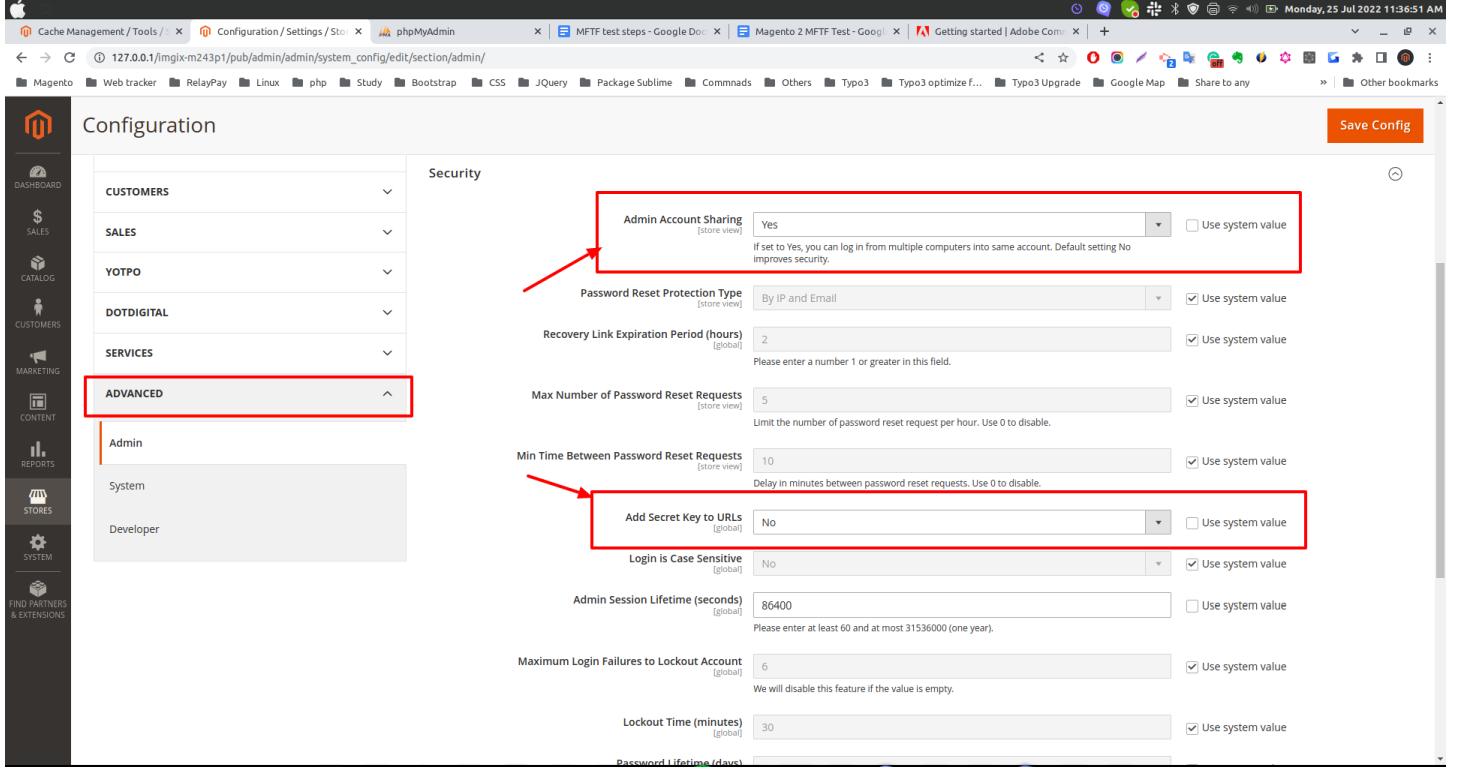Click the Admin Session Lifetime input field
This screenshot has height=767, width=1457.
coord(961,605)
